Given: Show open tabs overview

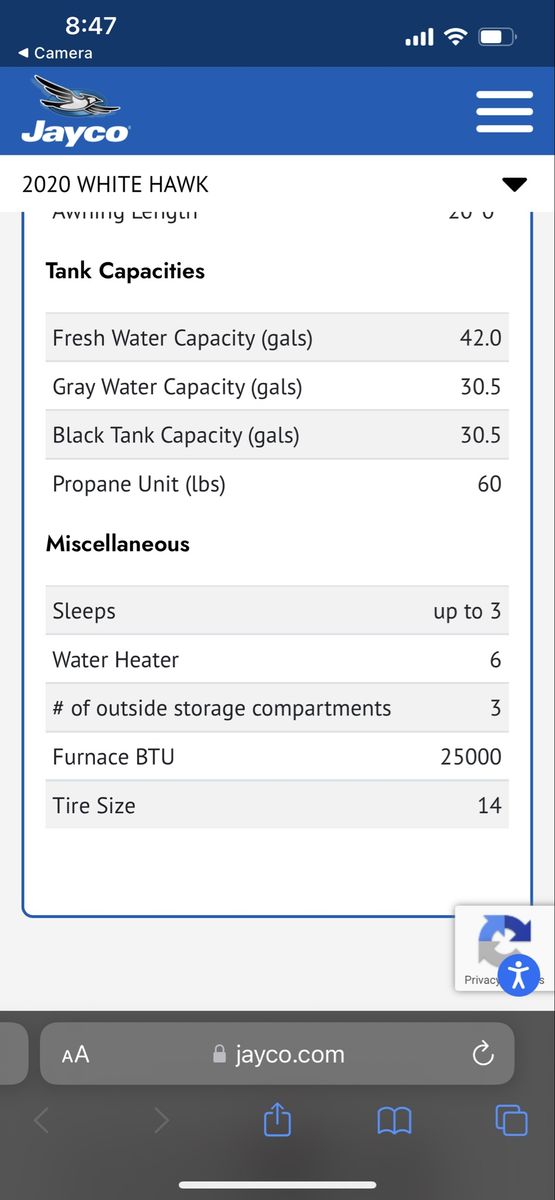Looking at the screenshot, I should [x=511, y=1120].
